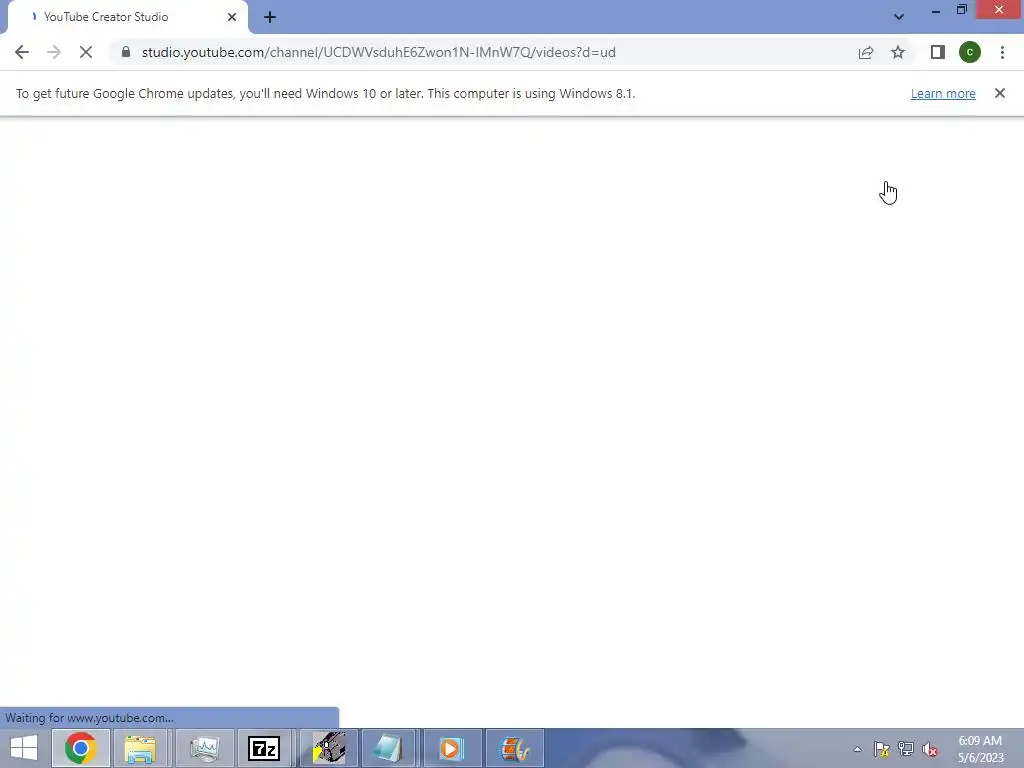
Task: Open the media player taskbar icon
Action: coord(451,748)
